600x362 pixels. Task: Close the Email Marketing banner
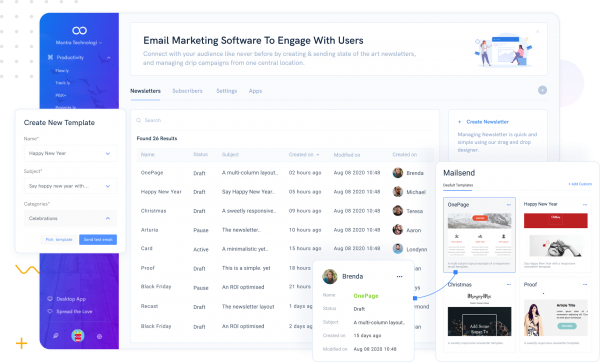(x=538, y=31)
